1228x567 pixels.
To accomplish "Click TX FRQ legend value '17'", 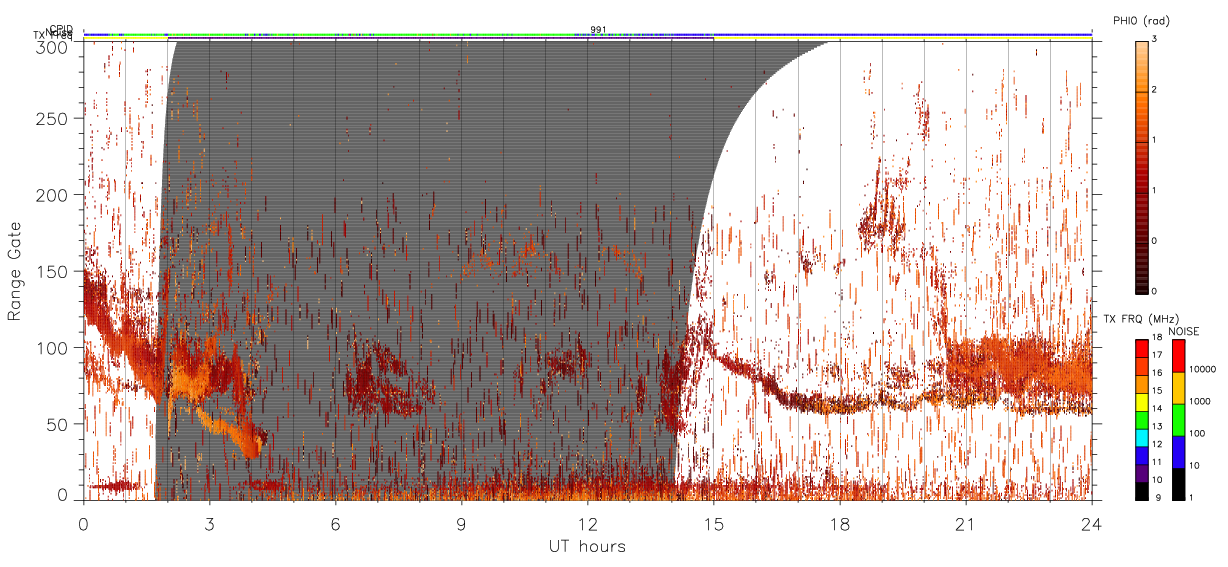I will pos(1157,356).
